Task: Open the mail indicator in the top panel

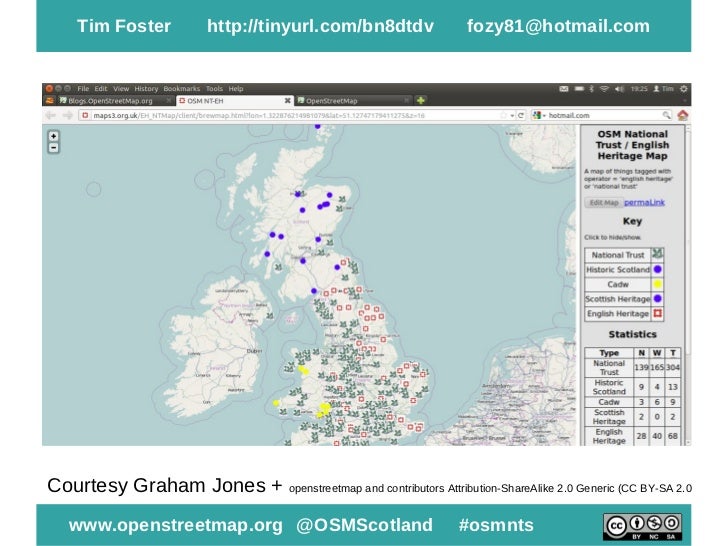Action: pos(564,89)
